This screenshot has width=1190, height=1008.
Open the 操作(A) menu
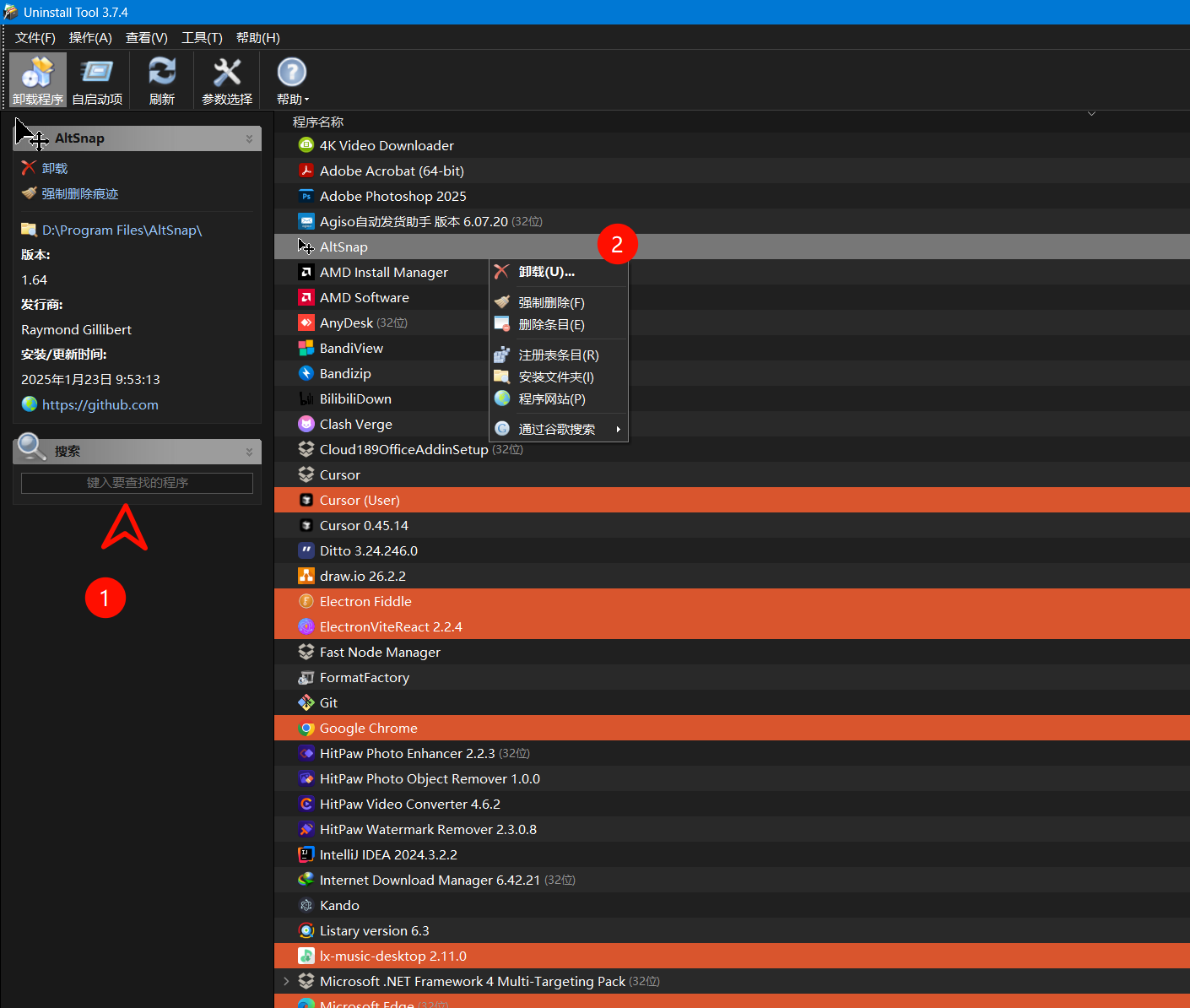click(x=90, y=38)
